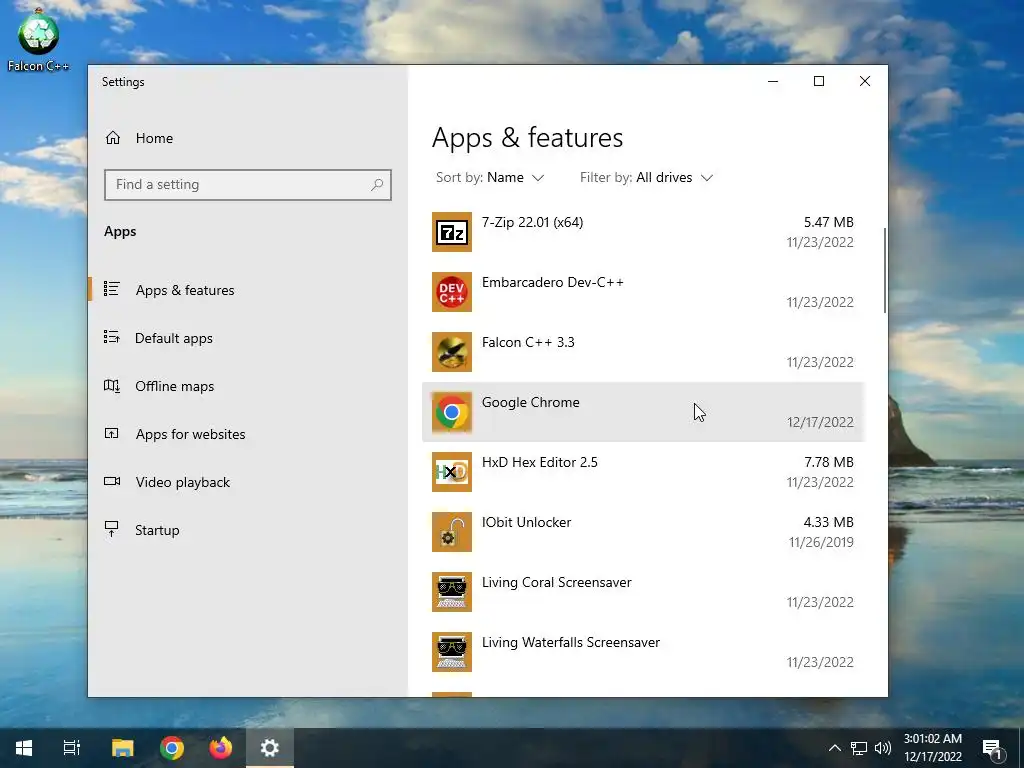Show hidden system tray icons
Screen dimensions: 1024x768
point(835,748)
